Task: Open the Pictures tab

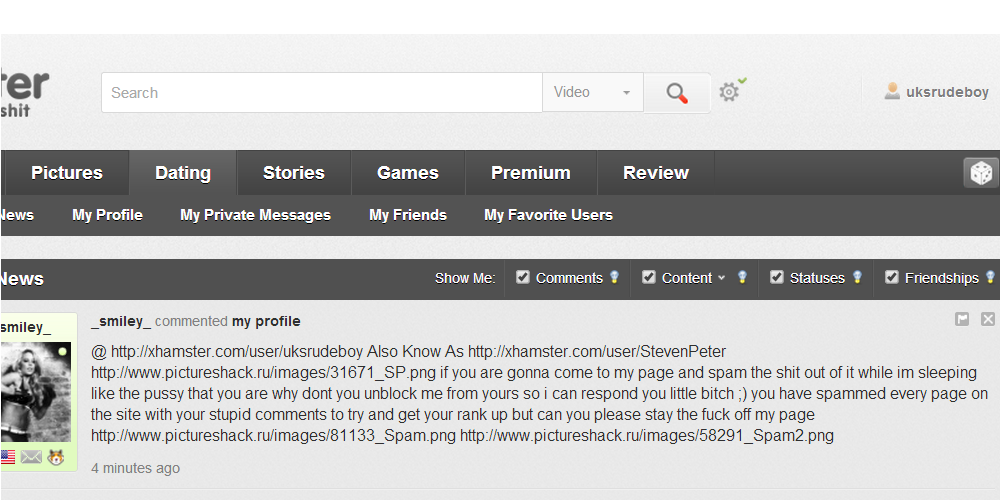Action: tap(67, 173)
